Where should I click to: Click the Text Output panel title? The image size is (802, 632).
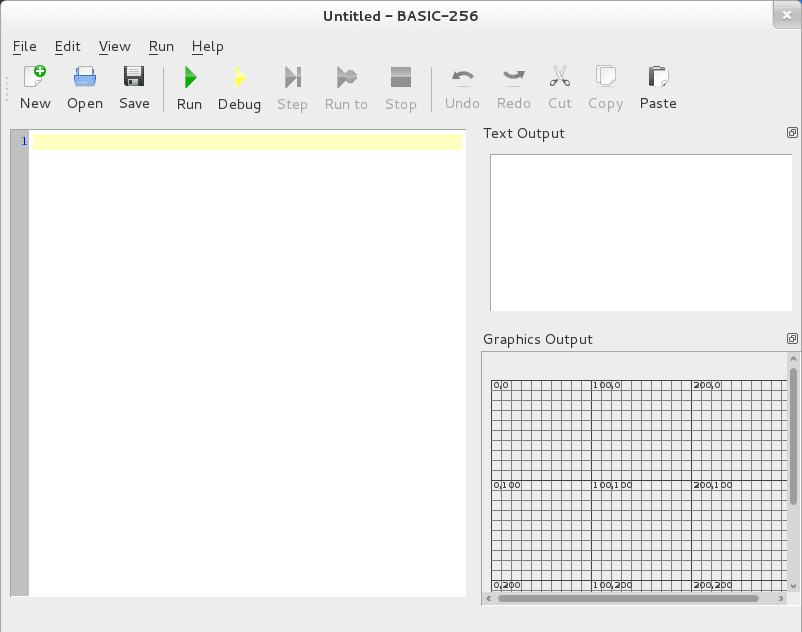click(524, 133)
